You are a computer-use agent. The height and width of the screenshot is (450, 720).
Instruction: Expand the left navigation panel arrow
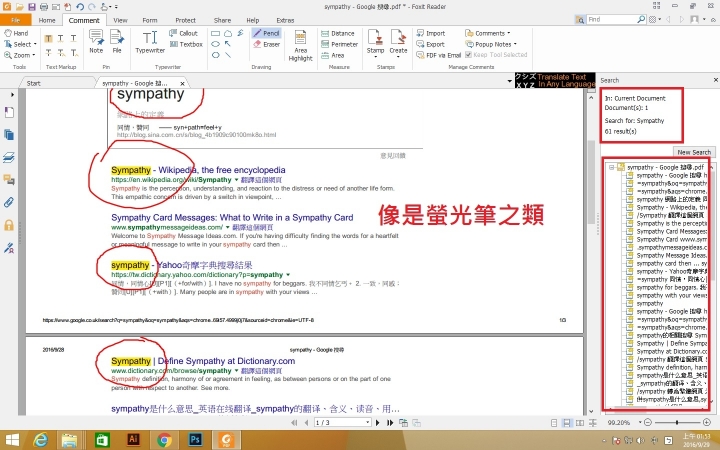pyautogui.click(x=12, y=95)
